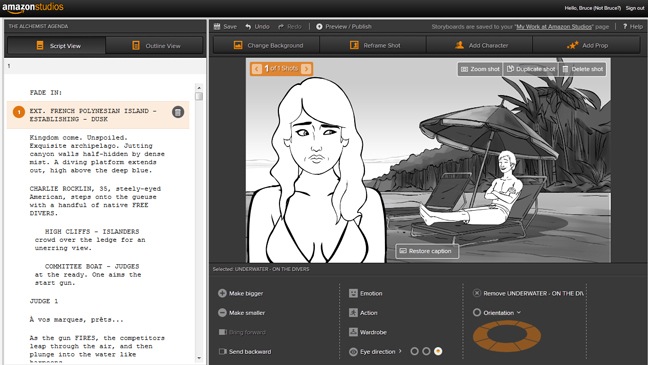Open Wardrobe options

click(x=368, y=332)
